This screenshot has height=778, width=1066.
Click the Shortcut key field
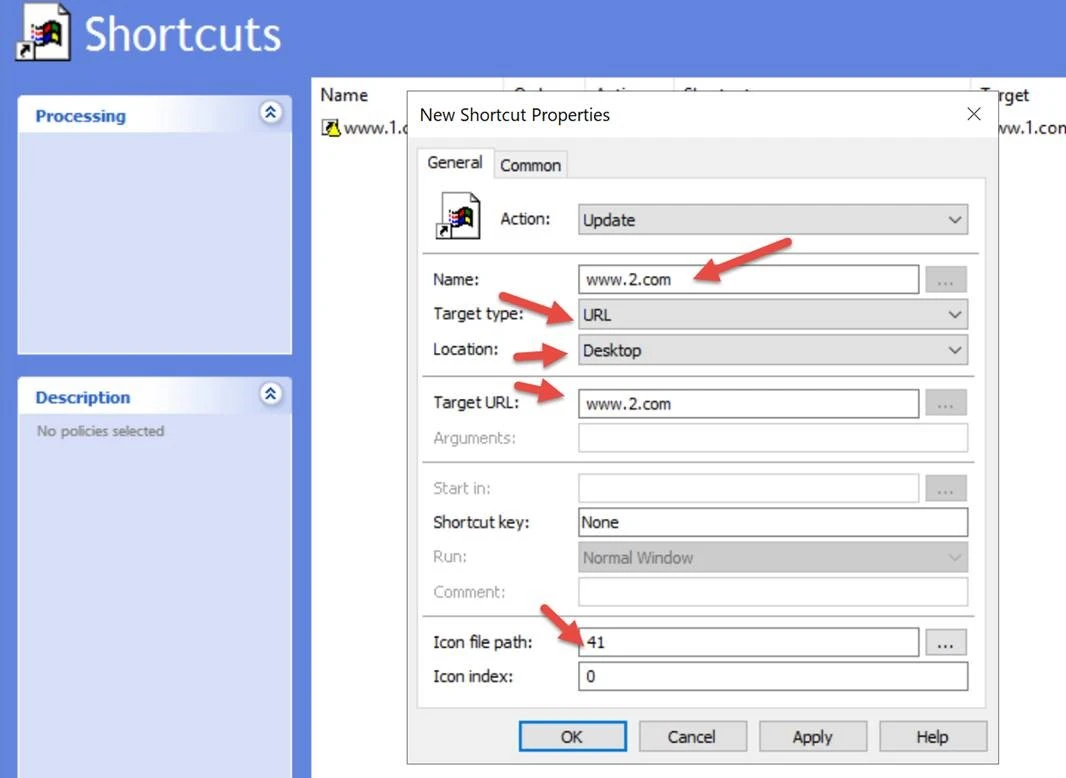[x=772, y=522]
